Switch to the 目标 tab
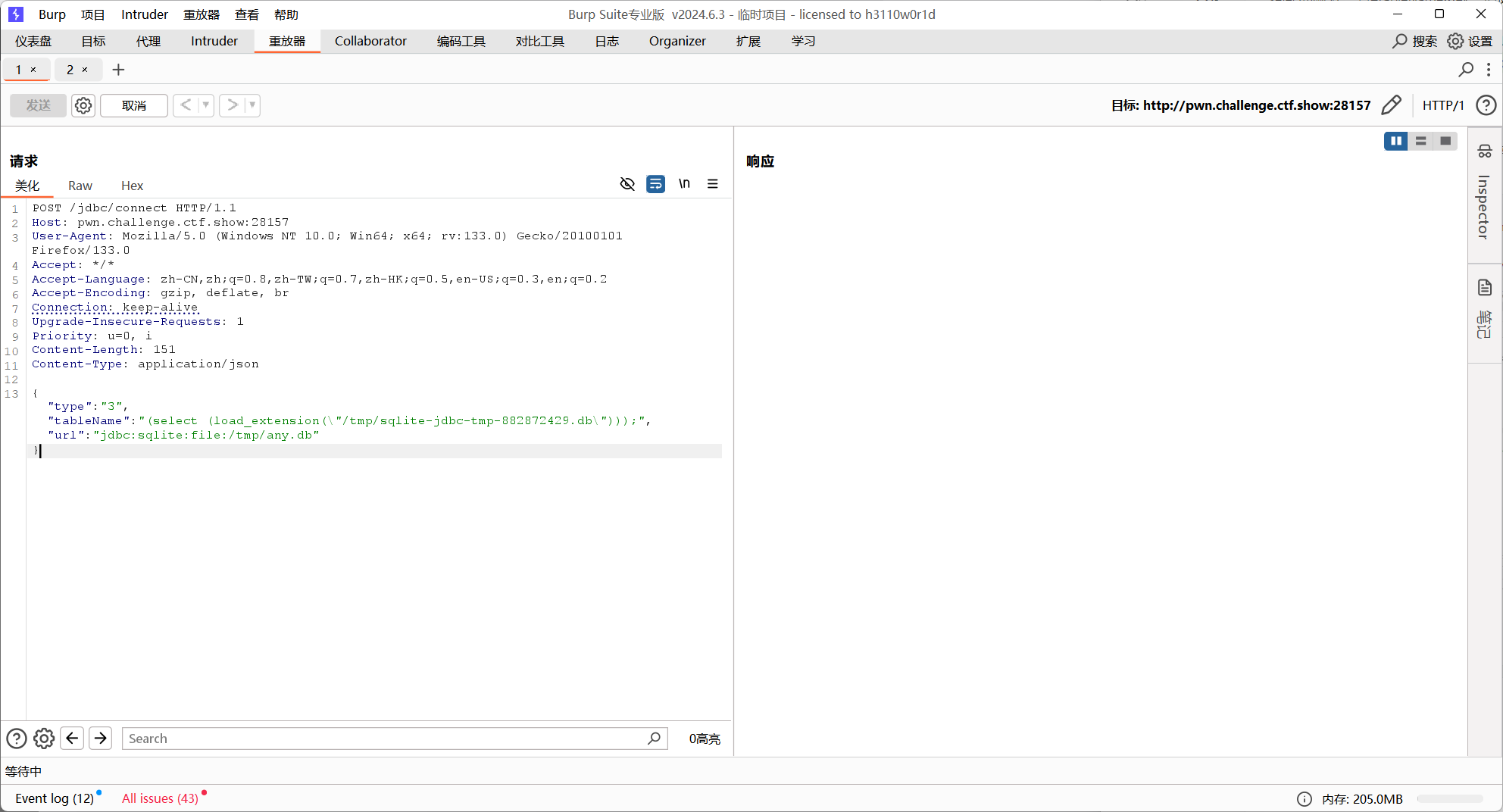 pos(94,41)
